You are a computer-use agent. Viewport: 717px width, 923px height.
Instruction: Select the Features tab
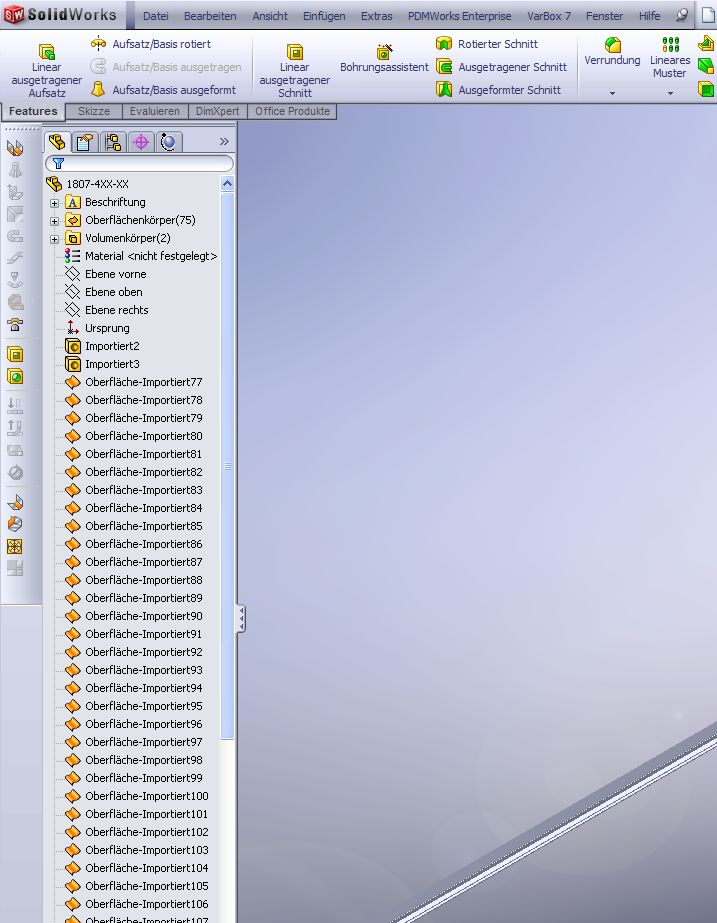point(33,111)
